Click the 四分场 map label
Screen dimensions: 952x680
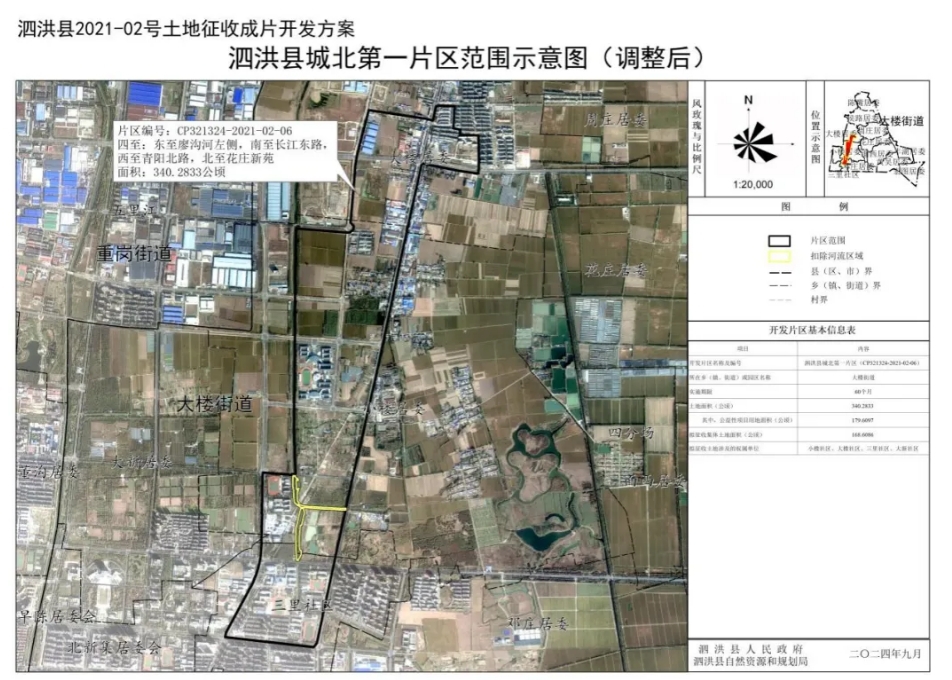click(x=631, y=433)
